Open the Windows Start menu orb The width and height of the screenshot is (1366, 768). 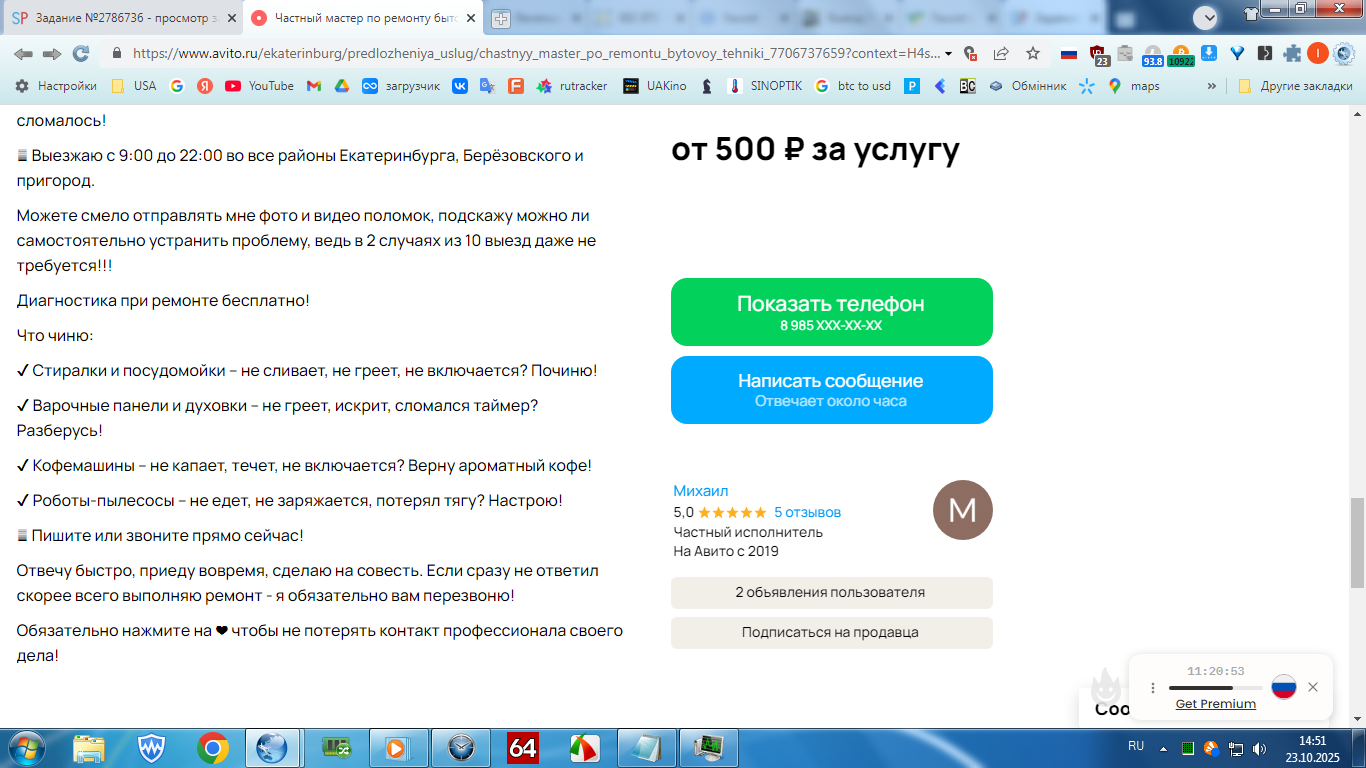26,748
